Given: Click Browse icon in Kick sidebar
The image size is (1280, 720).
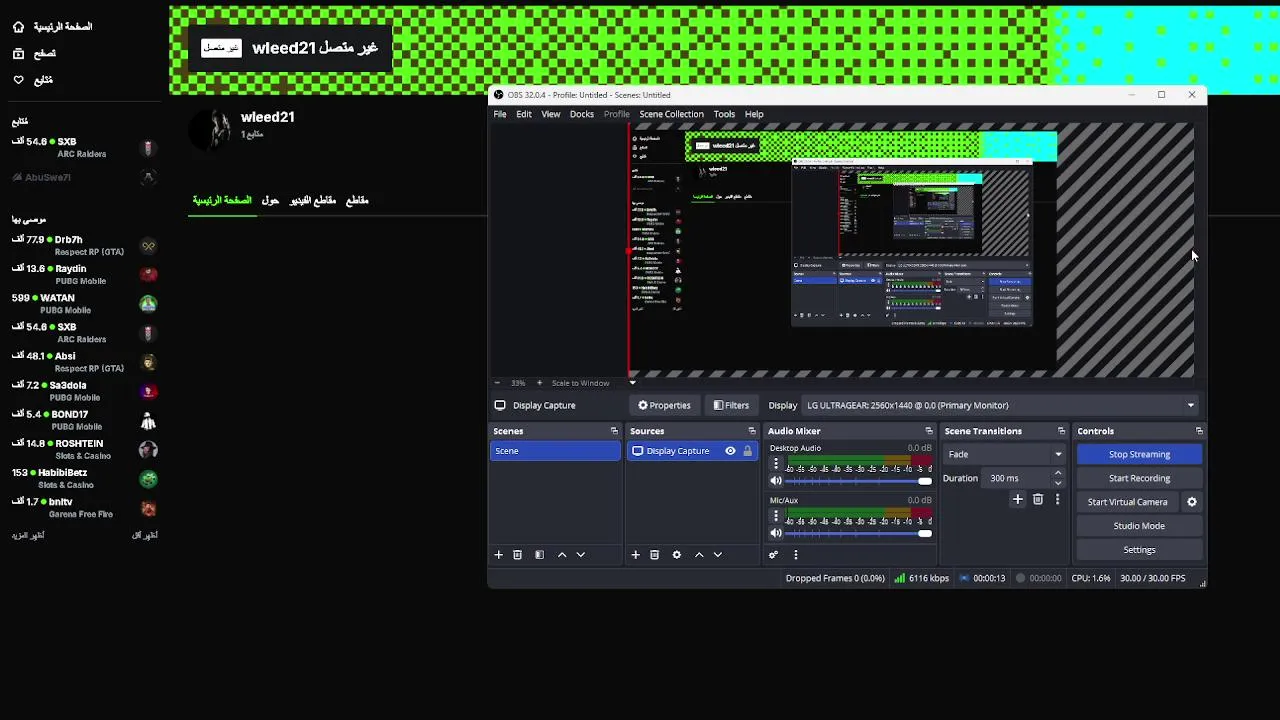Looking at the screenshot, I should click(x=18, y=53).
